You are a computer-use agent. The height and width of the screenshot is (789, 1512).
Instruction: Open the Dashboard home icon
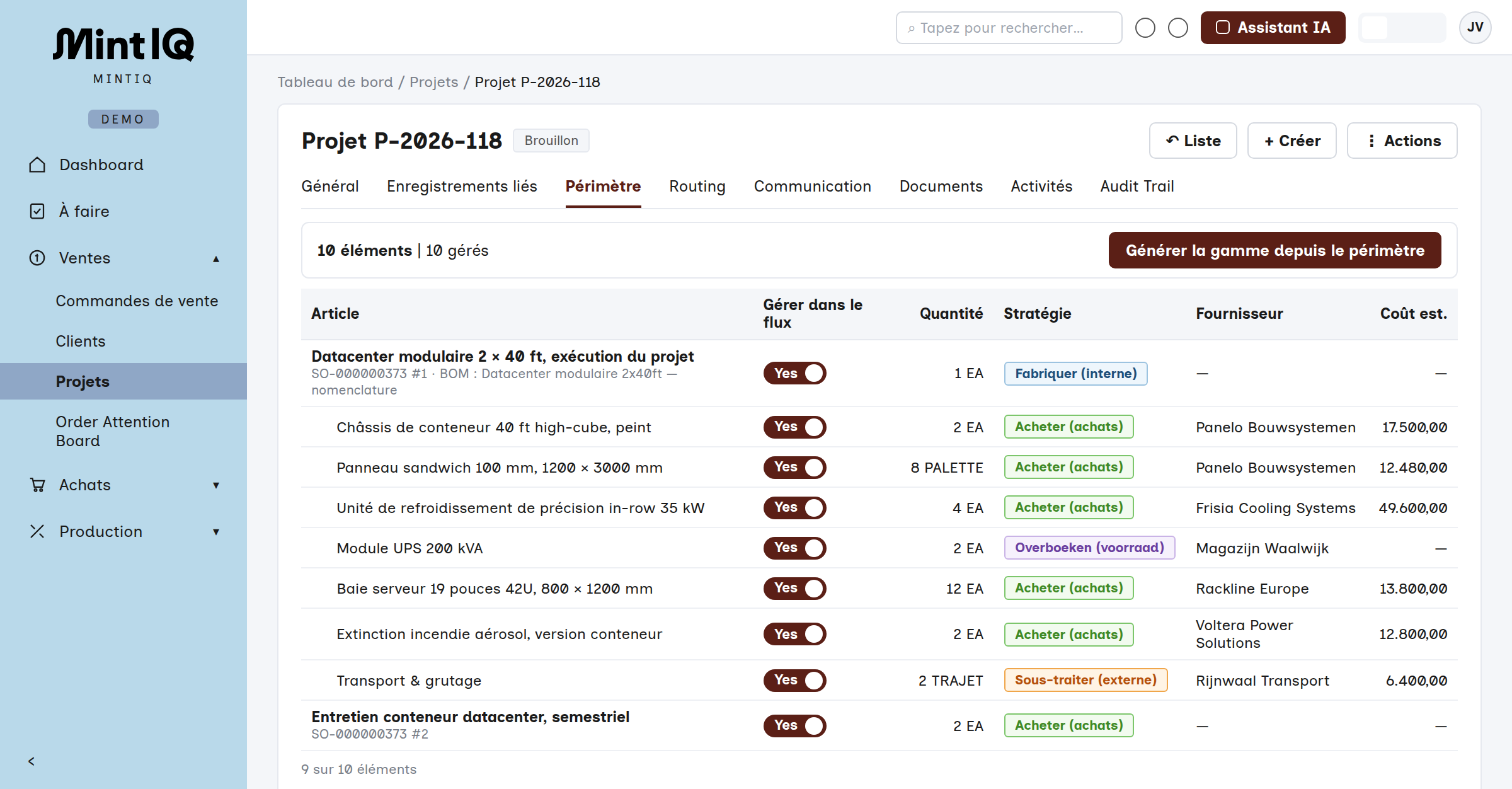point(37,165)
